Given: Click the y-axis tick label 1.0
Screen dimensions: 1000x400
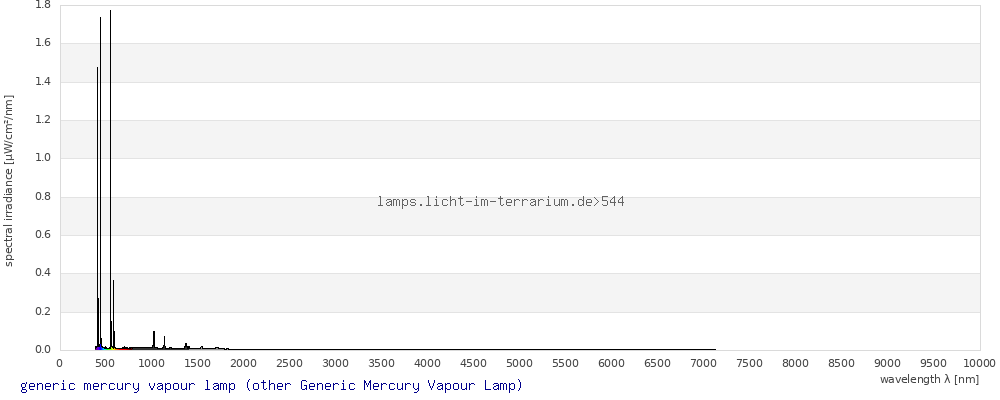Looking at the screenshot, I should tap(43, 158).
